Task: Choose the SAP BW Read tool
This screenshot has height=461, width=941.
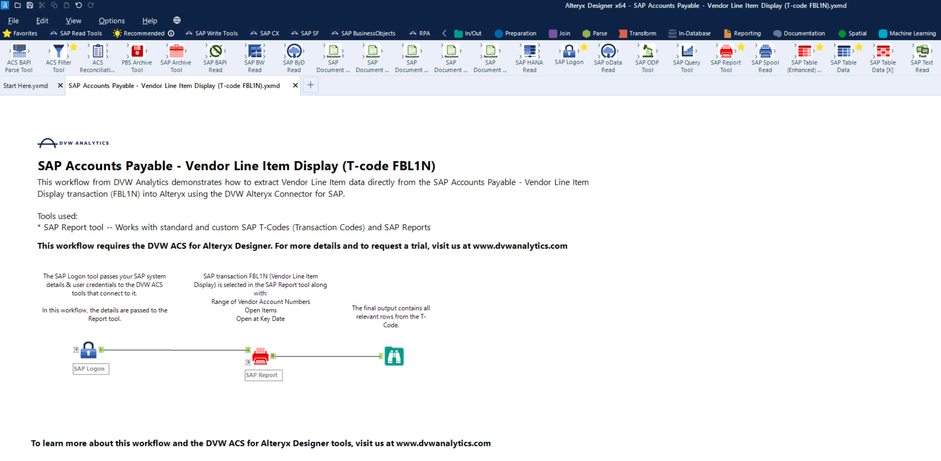Action: click(x=254, y=51)
